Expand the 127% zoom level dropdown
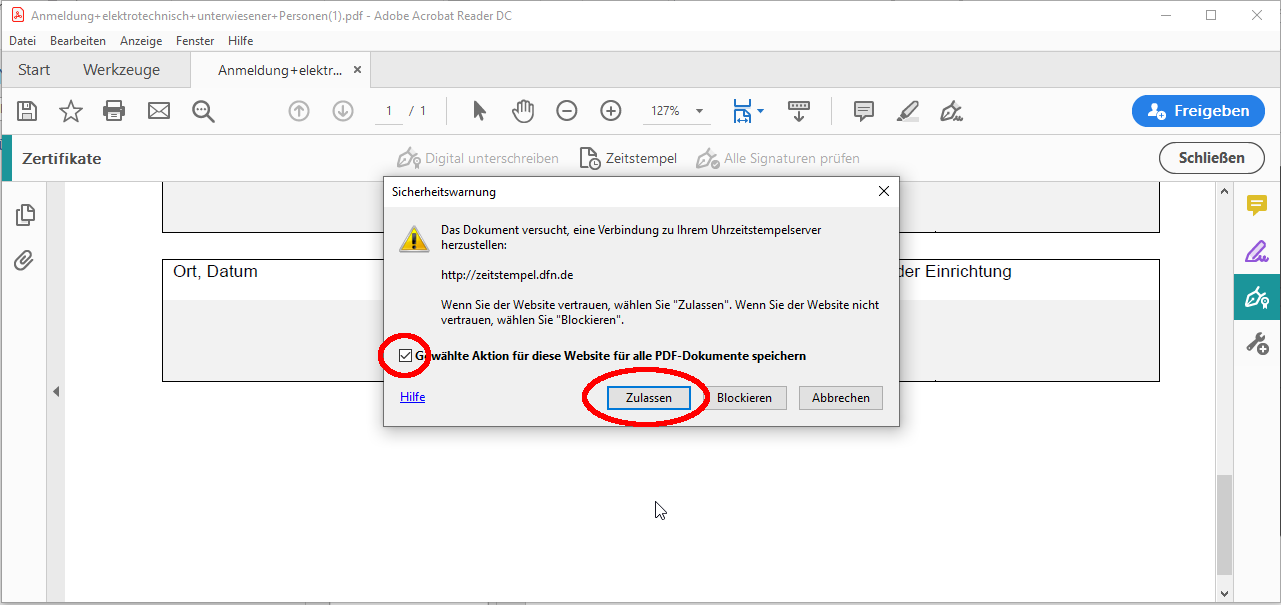 (699, 111)
